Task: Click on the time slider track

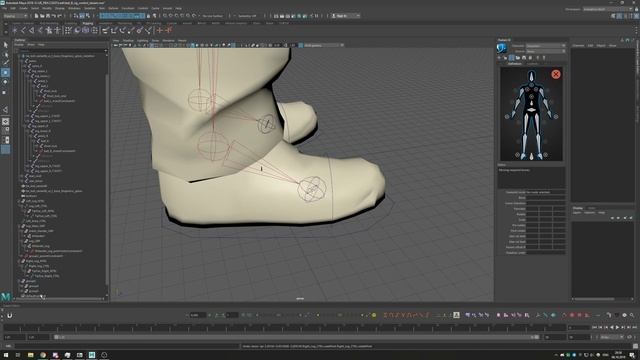Action: [285, 327]
